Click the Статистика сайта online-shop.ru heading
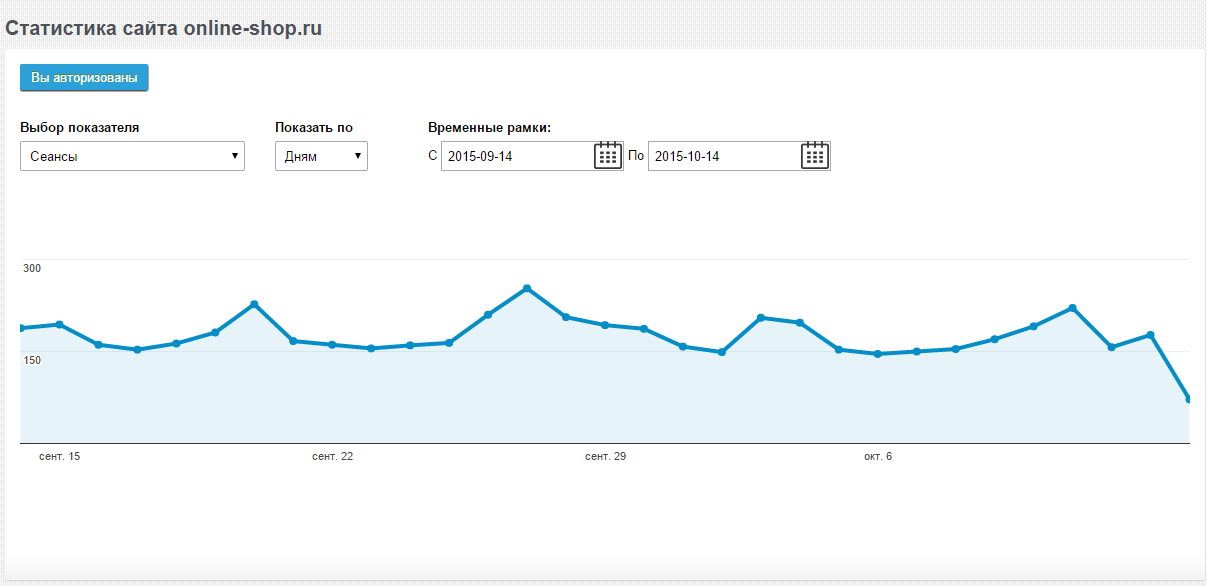This screenshot has width=1207, height=586. click(x=164, y=29)
